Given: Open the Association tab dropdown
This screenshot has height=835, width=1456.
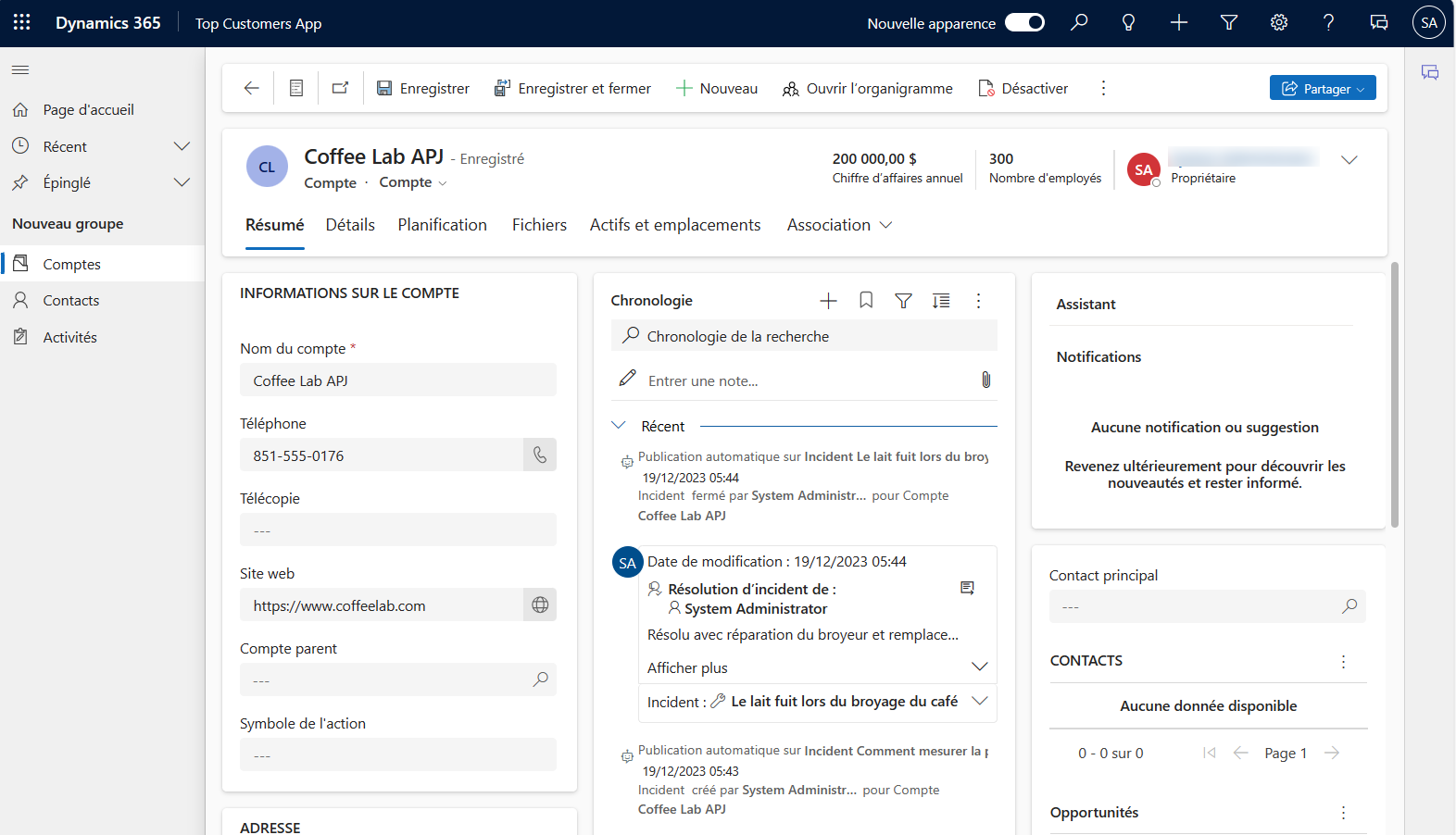Looking at the screenshot, I should [839, 225].
